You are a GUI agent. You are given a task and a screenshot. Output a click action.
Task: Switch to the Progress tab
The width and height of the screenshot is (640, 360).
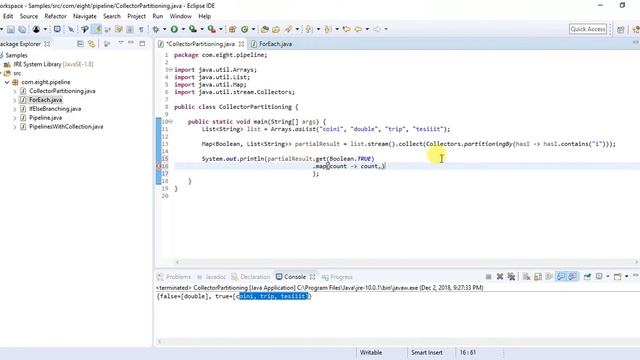(337, 277)
